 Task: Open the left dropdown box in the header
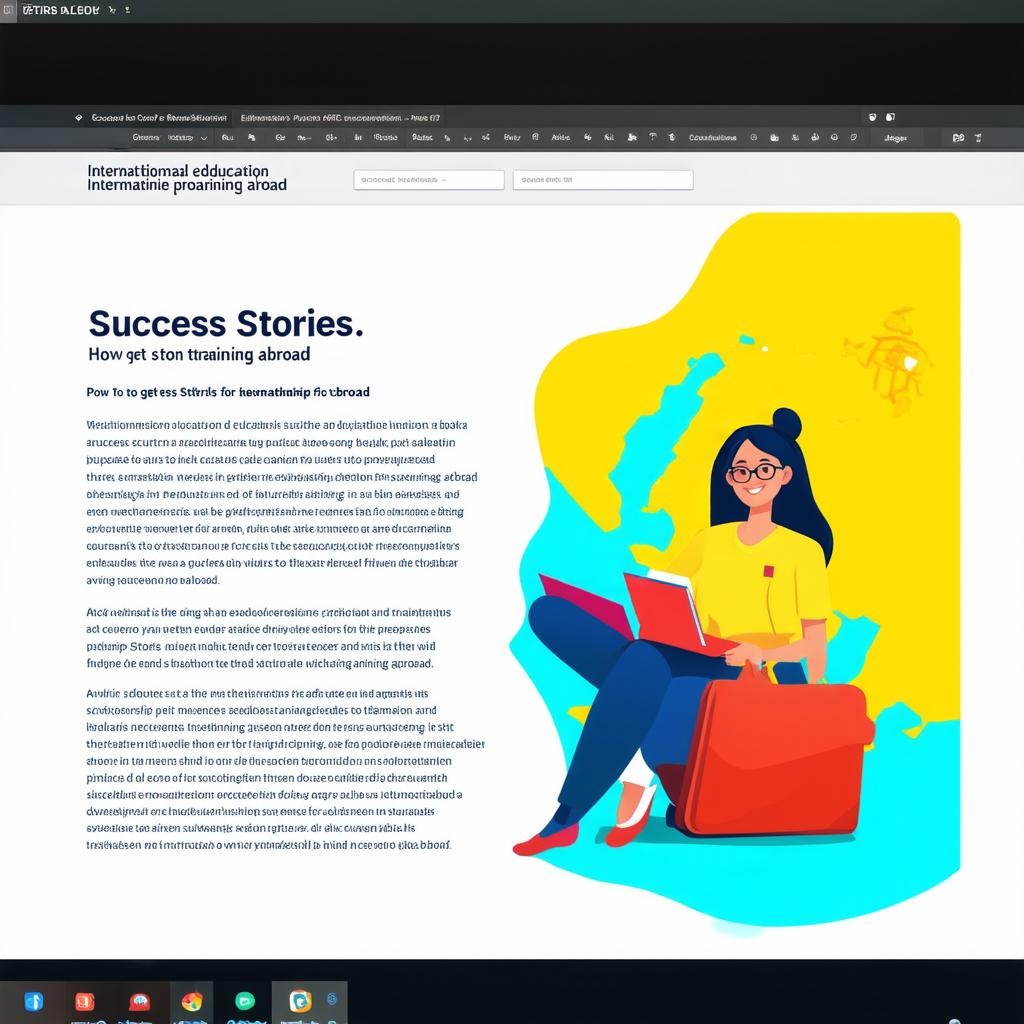point(428,180)
